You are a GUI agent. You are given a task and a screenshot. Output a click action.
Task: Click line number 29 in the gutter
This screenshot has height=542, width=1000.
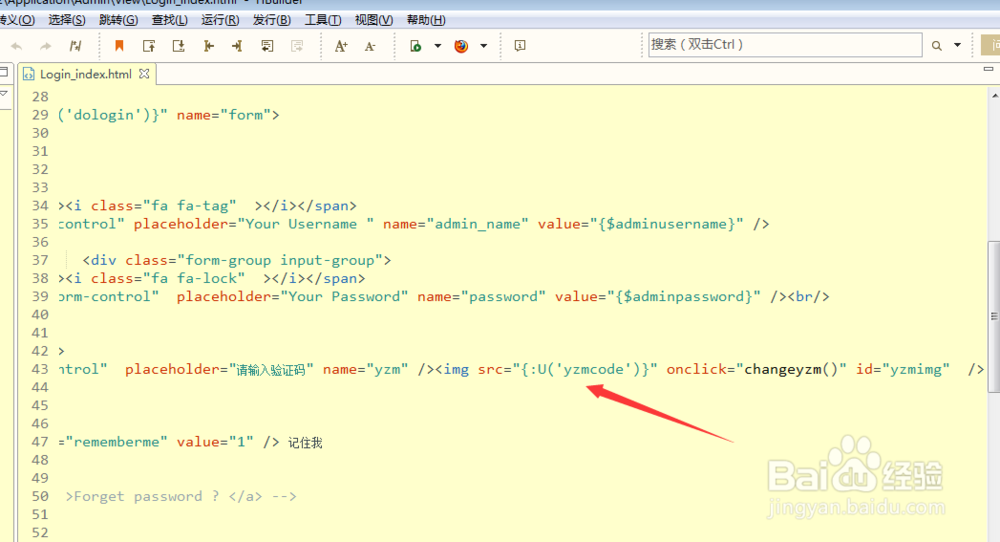40,115
